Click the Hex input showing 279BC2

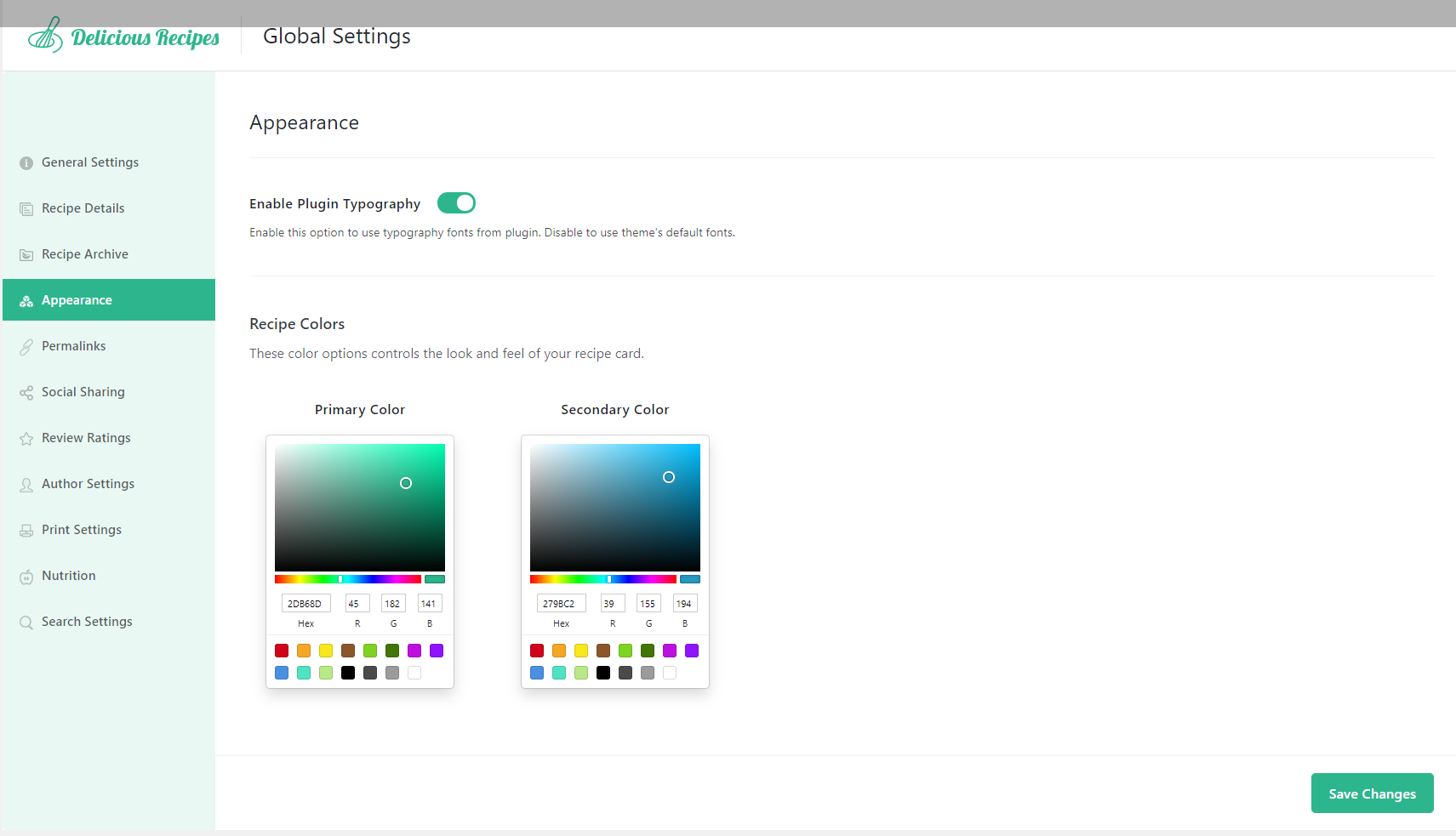[561, 603]
